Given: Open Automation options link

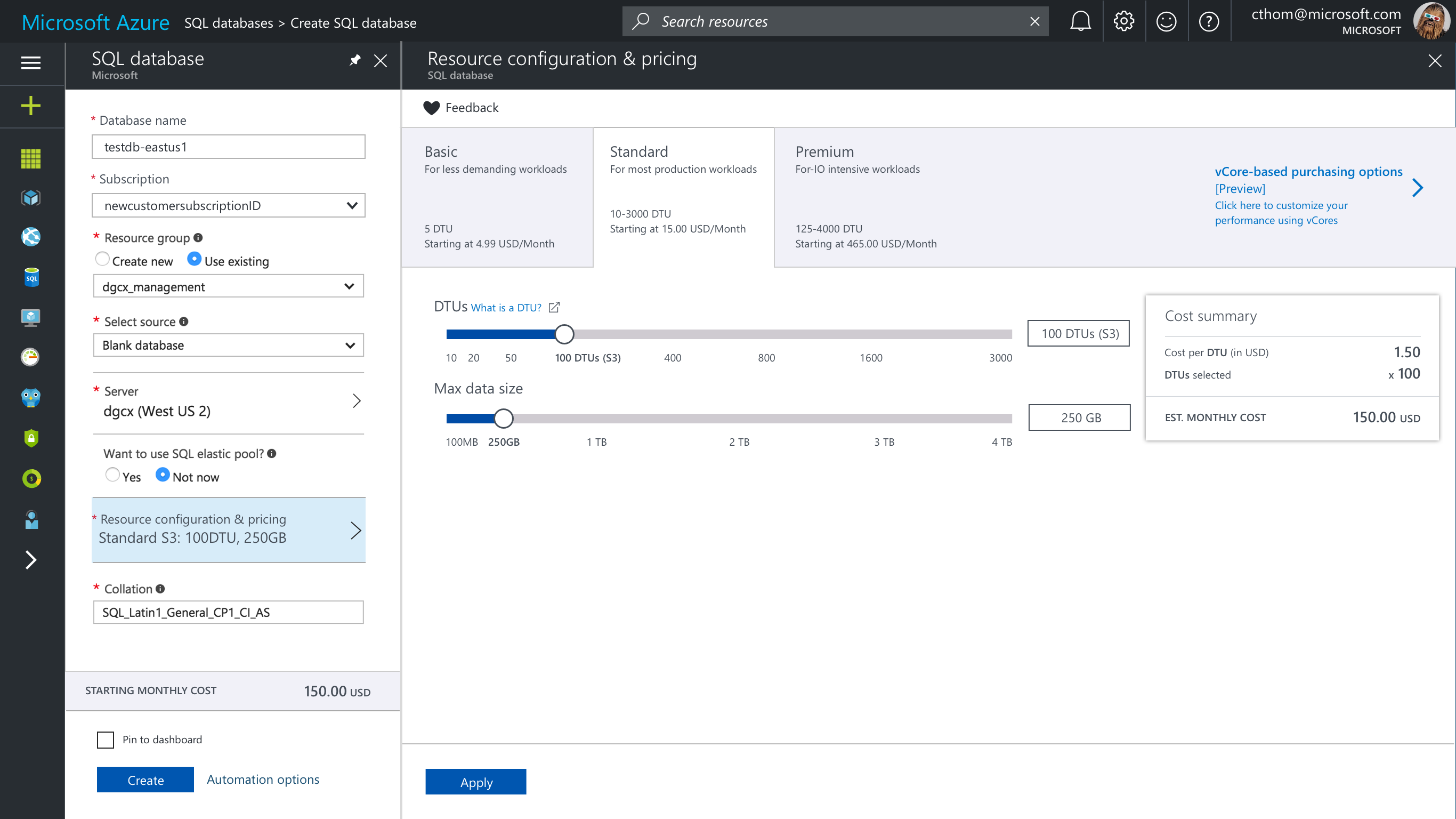Looking at the screenshot, I should (263, 780).
